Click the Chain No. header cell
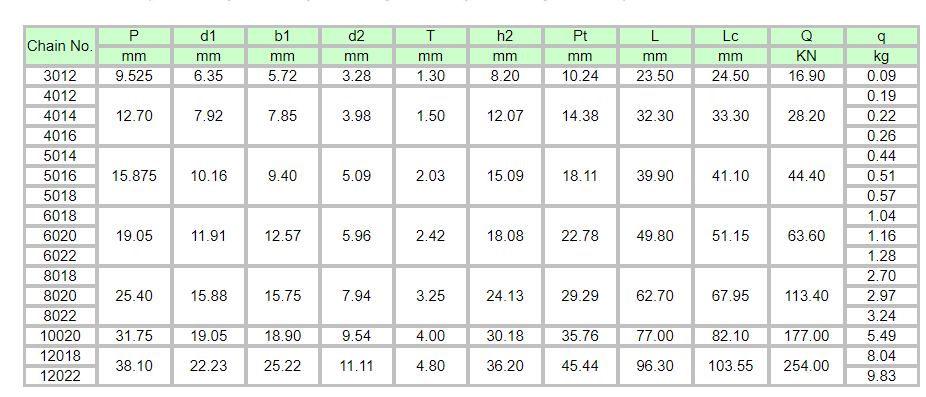This screenshot has width=926, height=397. (x=60, y=46)
